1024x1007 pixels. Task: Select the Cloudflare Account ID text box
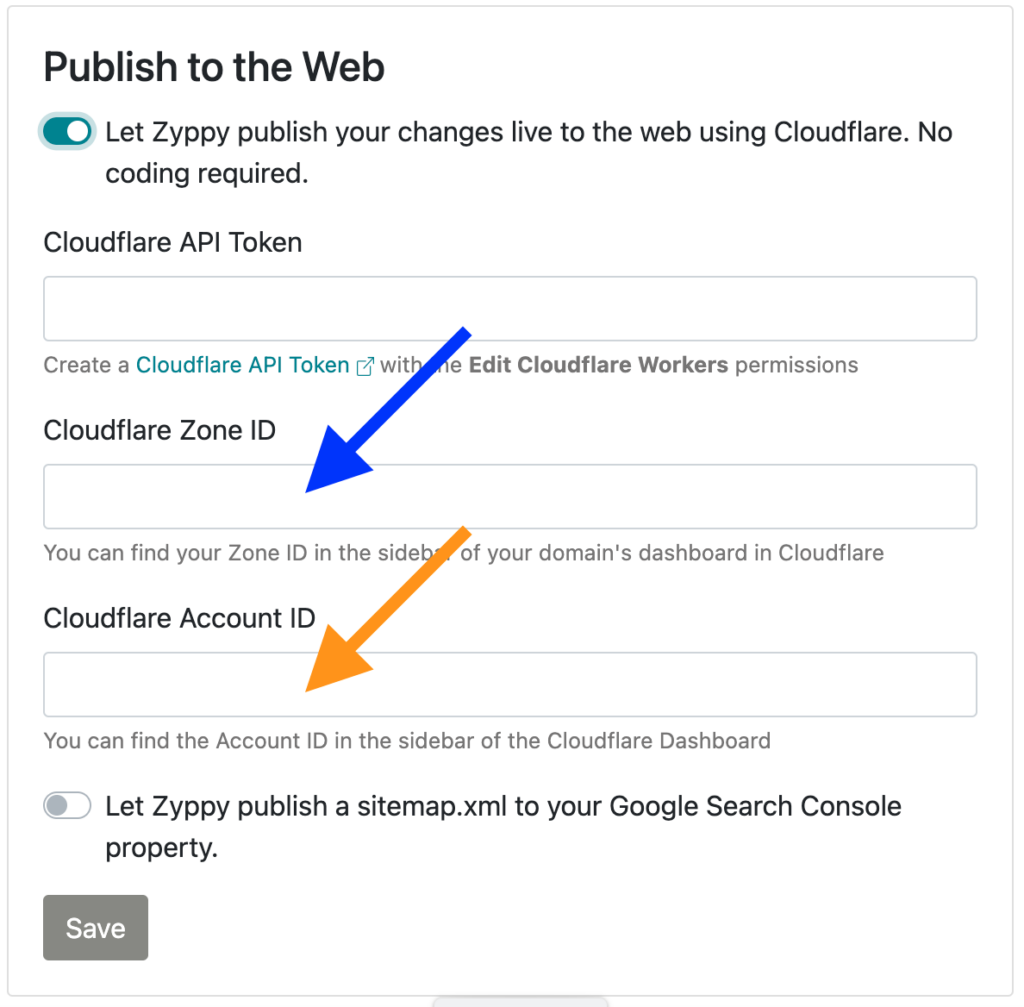coord(510,684)
